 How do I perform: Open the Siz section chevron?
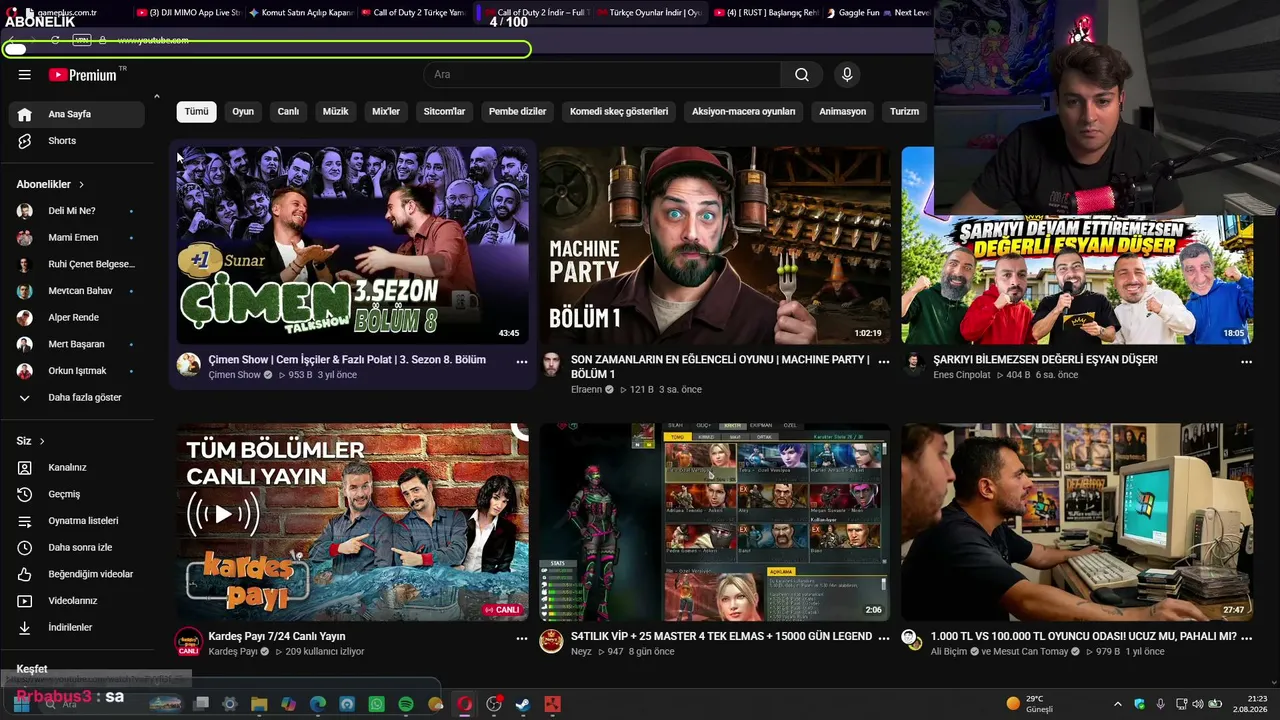coord(42,441)
